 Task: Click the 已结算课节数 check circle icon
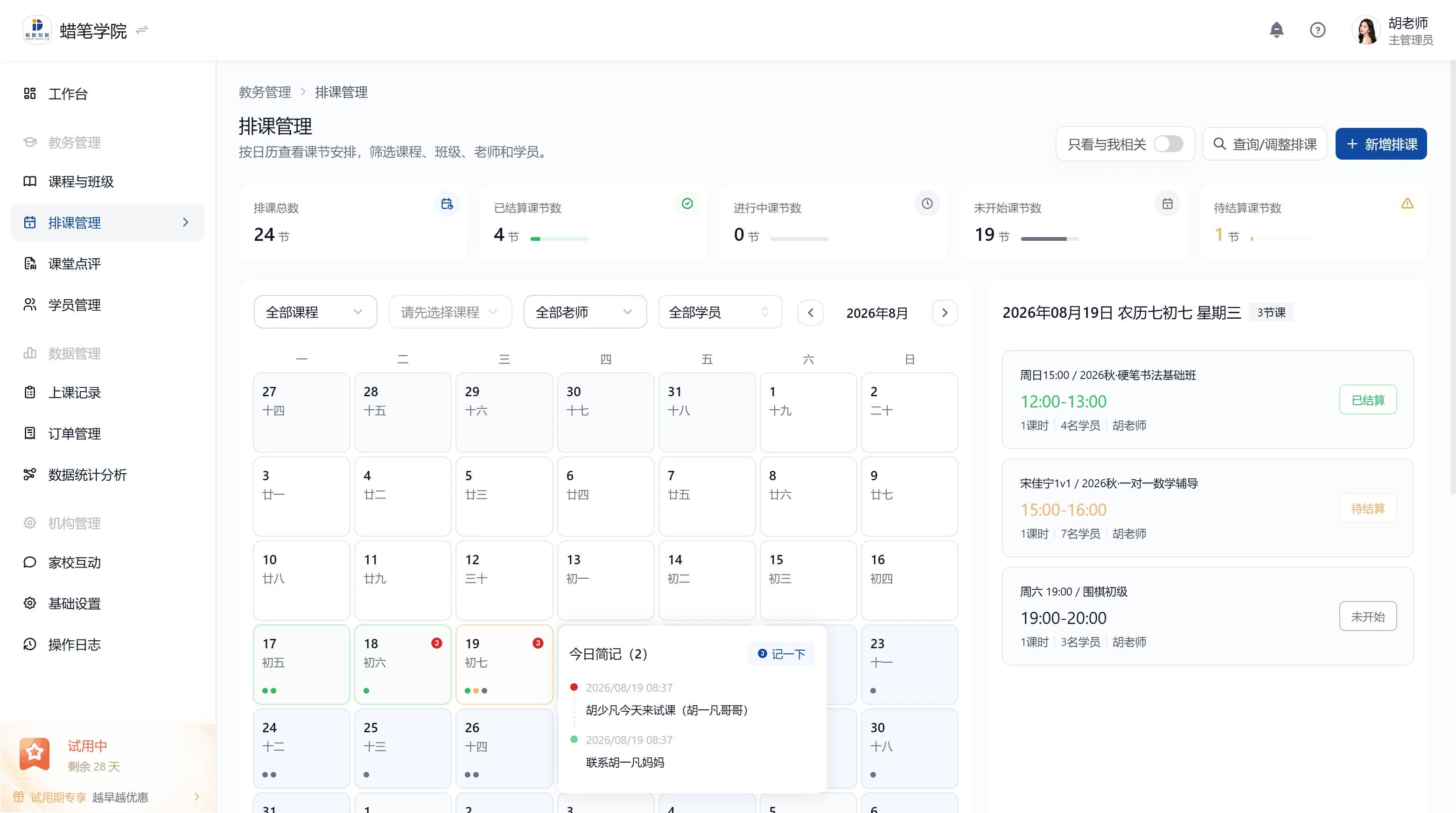(687, 203)
